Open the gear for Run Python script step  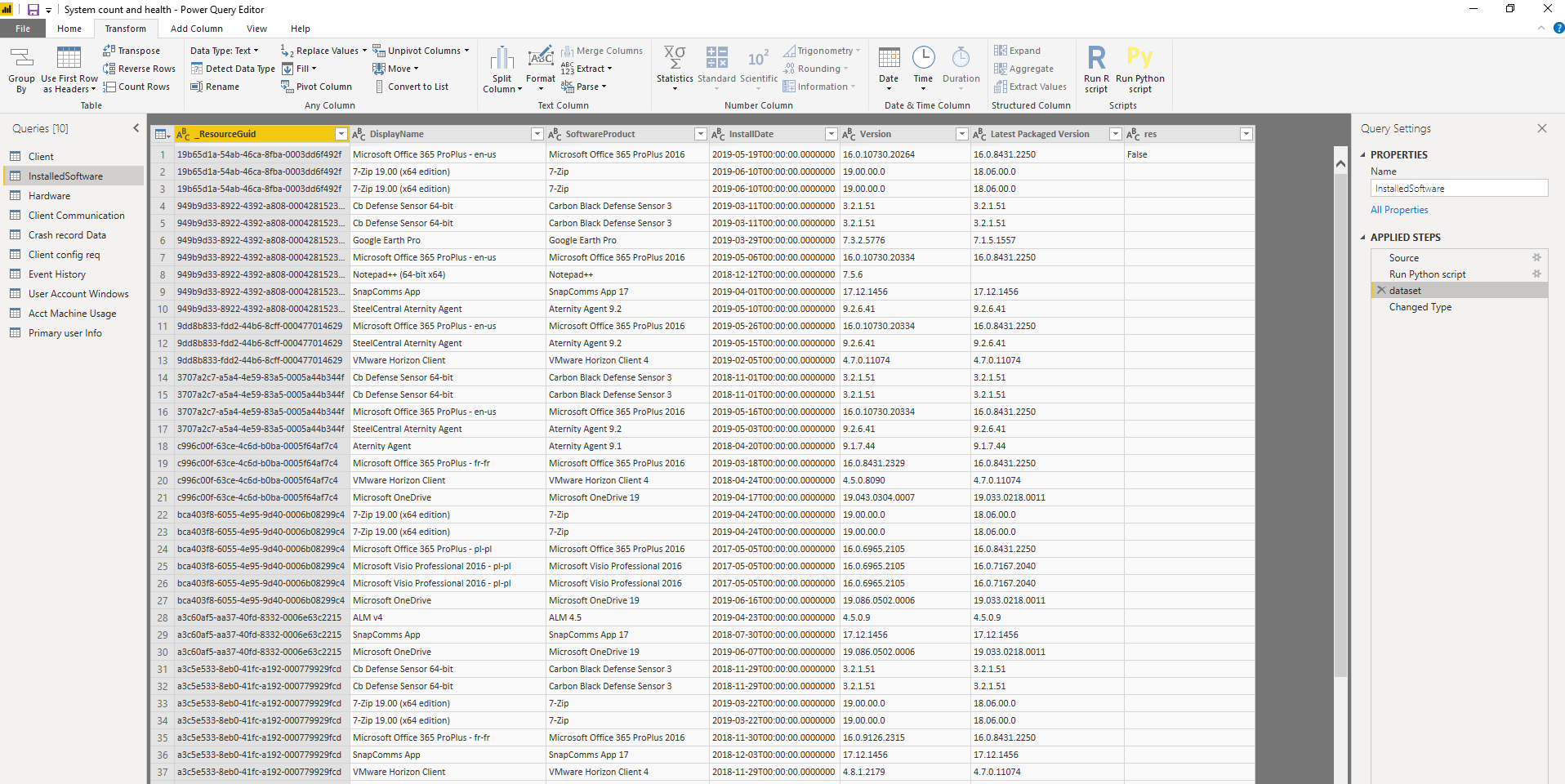click(1536, 274)
